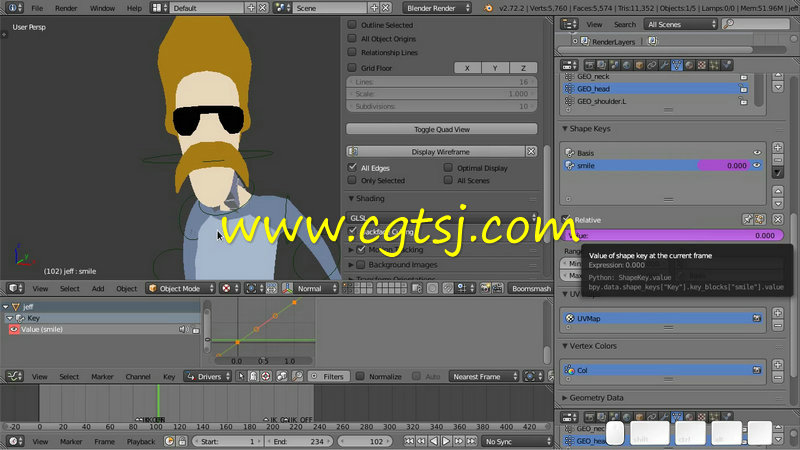The image size is (800, 450).
Task: Open the Nearest Frame dropdown
Action: [x=484, y=377]
